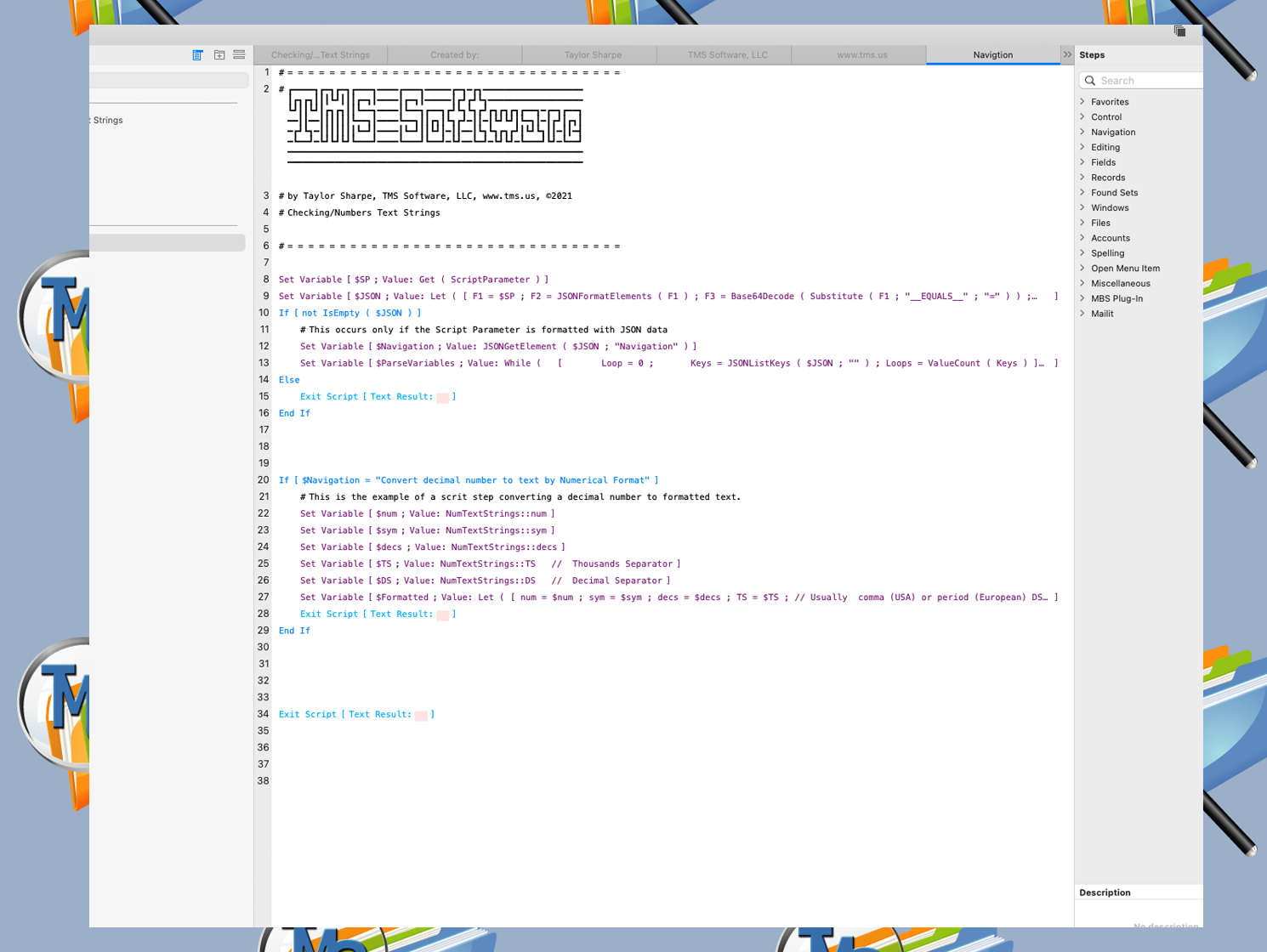Screen dimensions: 1267x952
Task: Click the new script icon in the scripts pane
Action: (197, 55)
